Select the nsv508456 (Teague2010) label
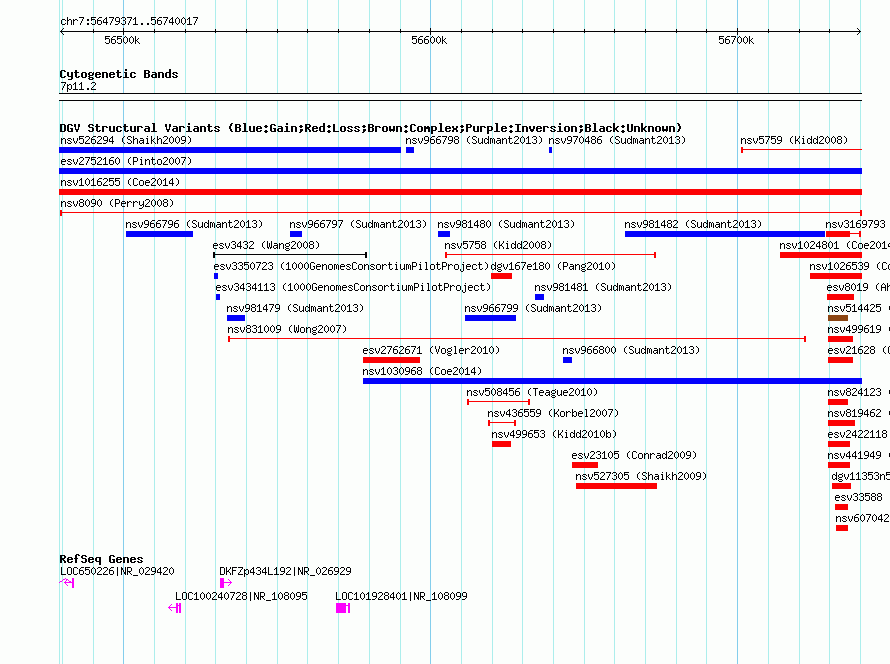The width and height of the screenshot is (890, 664). pos(532,392)
